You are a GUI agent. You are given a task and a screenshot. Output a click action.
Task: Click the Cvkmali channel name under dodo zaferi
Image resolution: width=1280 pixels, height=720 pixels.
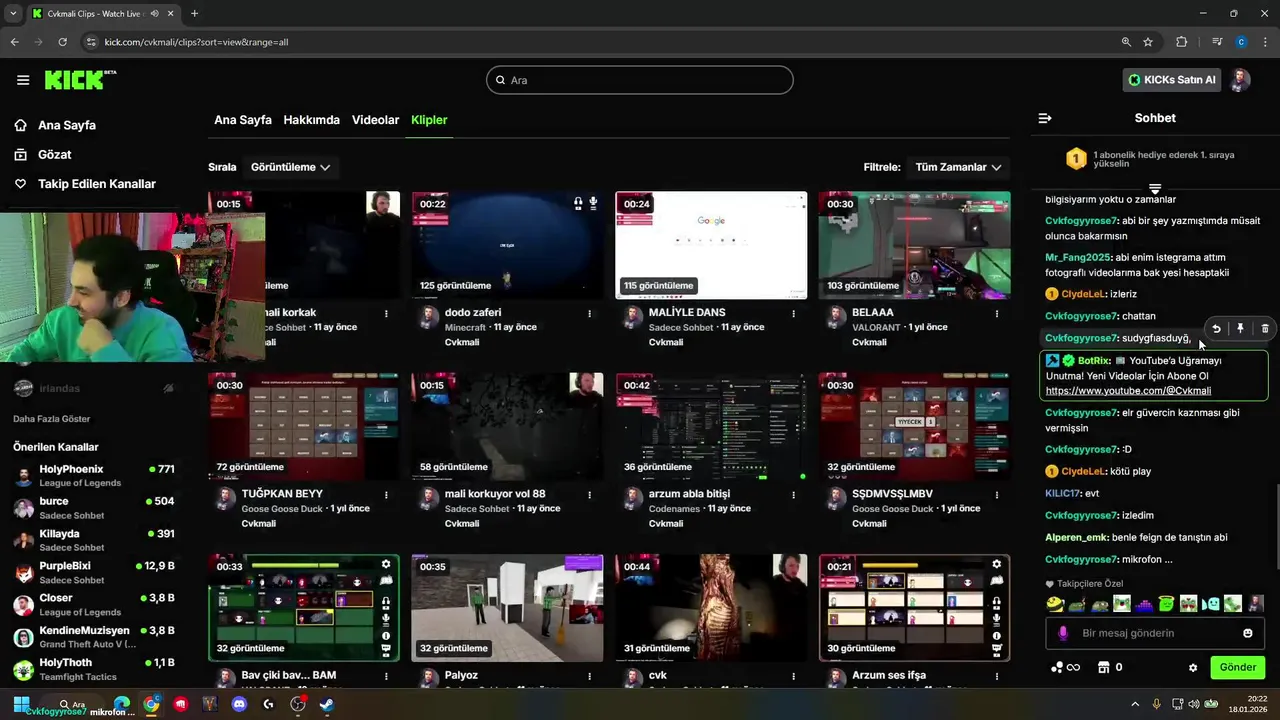(462, 342)
